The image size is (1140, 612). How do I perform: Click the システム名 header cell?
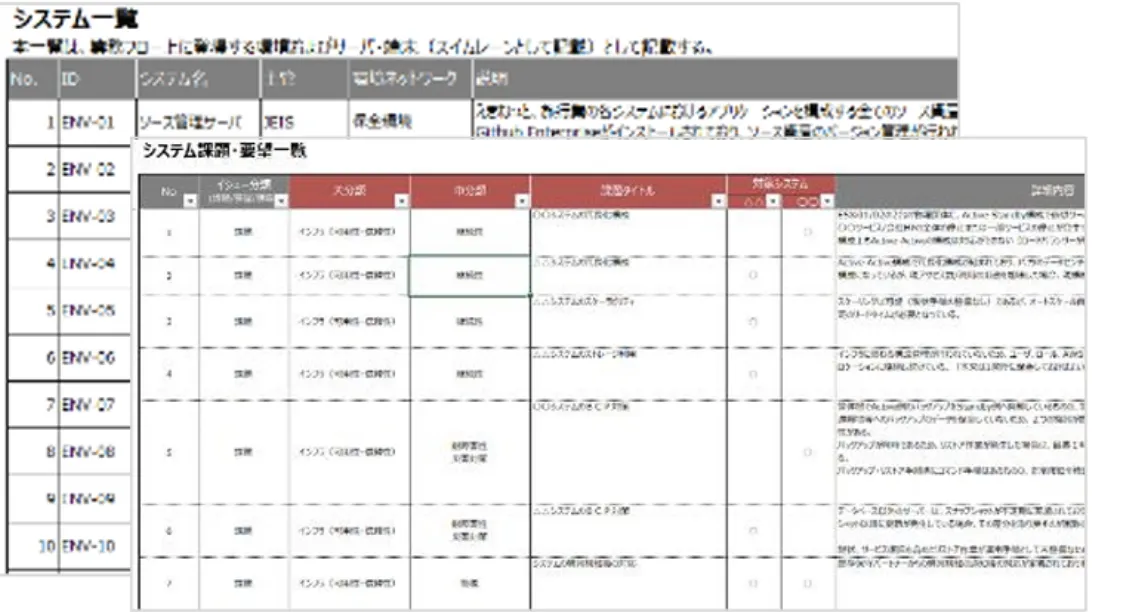(x=198, y=78)
